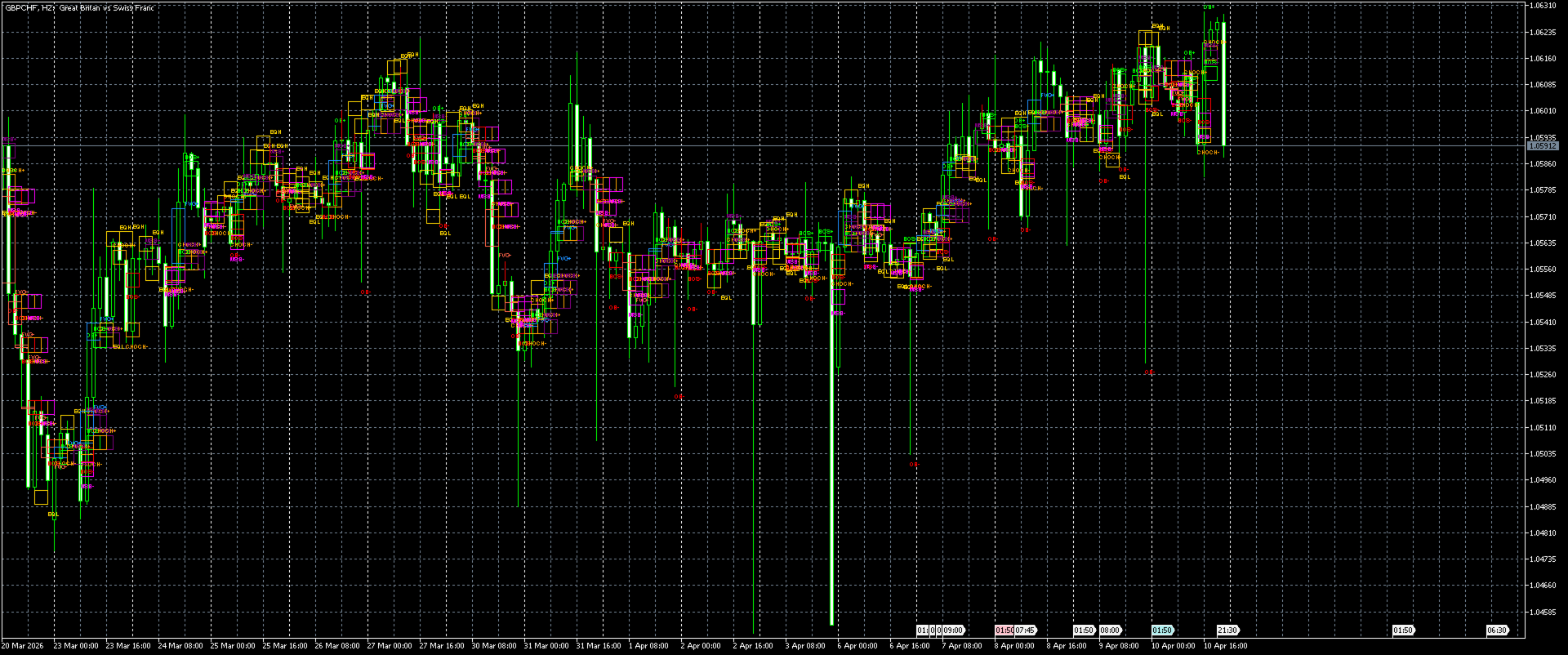Click the 08:00 time marker
The width and height of the screenshot is (1568, 655).
tap(1110, 630)
